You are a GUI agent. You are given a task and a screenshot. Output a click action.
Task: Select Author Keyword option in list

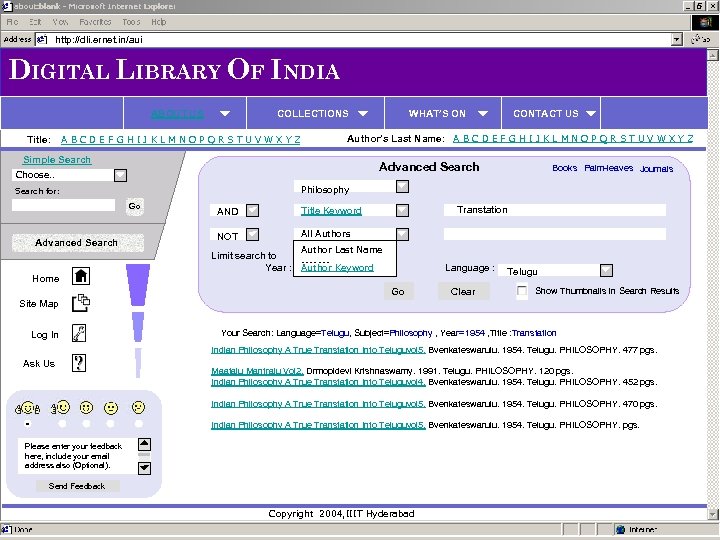click(337, 268)
